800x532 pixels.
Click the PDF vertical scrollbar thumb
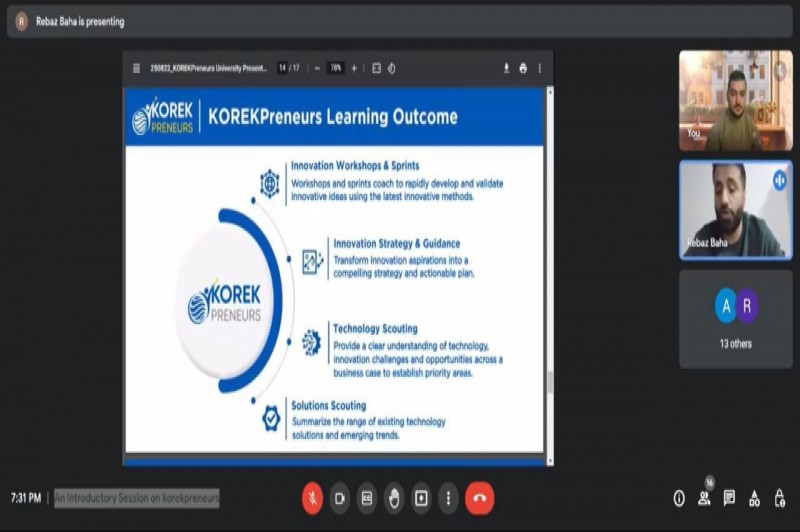[x=548, y=382]
